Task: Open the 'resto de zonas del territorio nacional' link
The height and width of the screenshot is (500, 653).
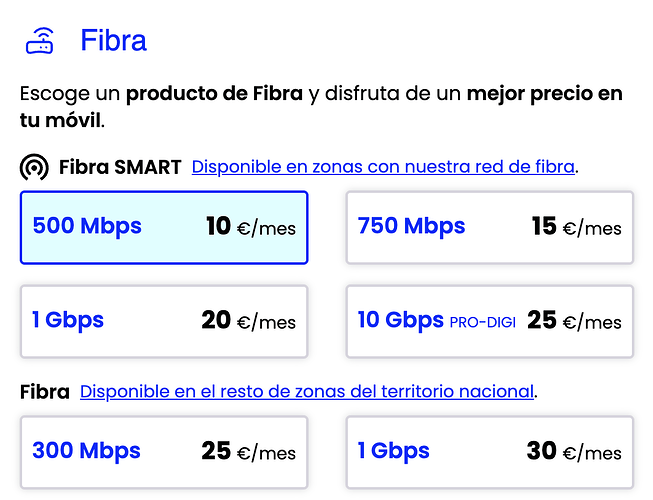Action: 307,391
